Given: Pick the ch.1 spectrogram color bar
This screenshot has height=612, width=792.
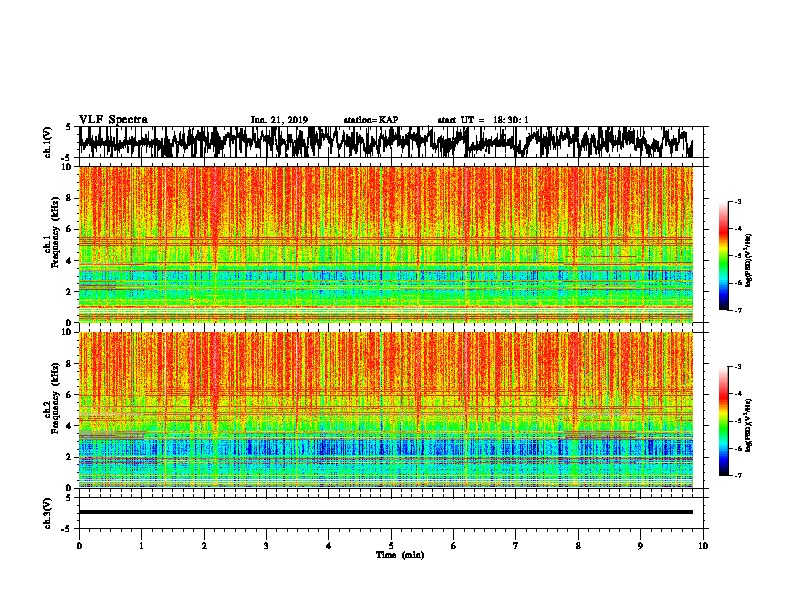Looking at the screenshot, I should point(724,256).
